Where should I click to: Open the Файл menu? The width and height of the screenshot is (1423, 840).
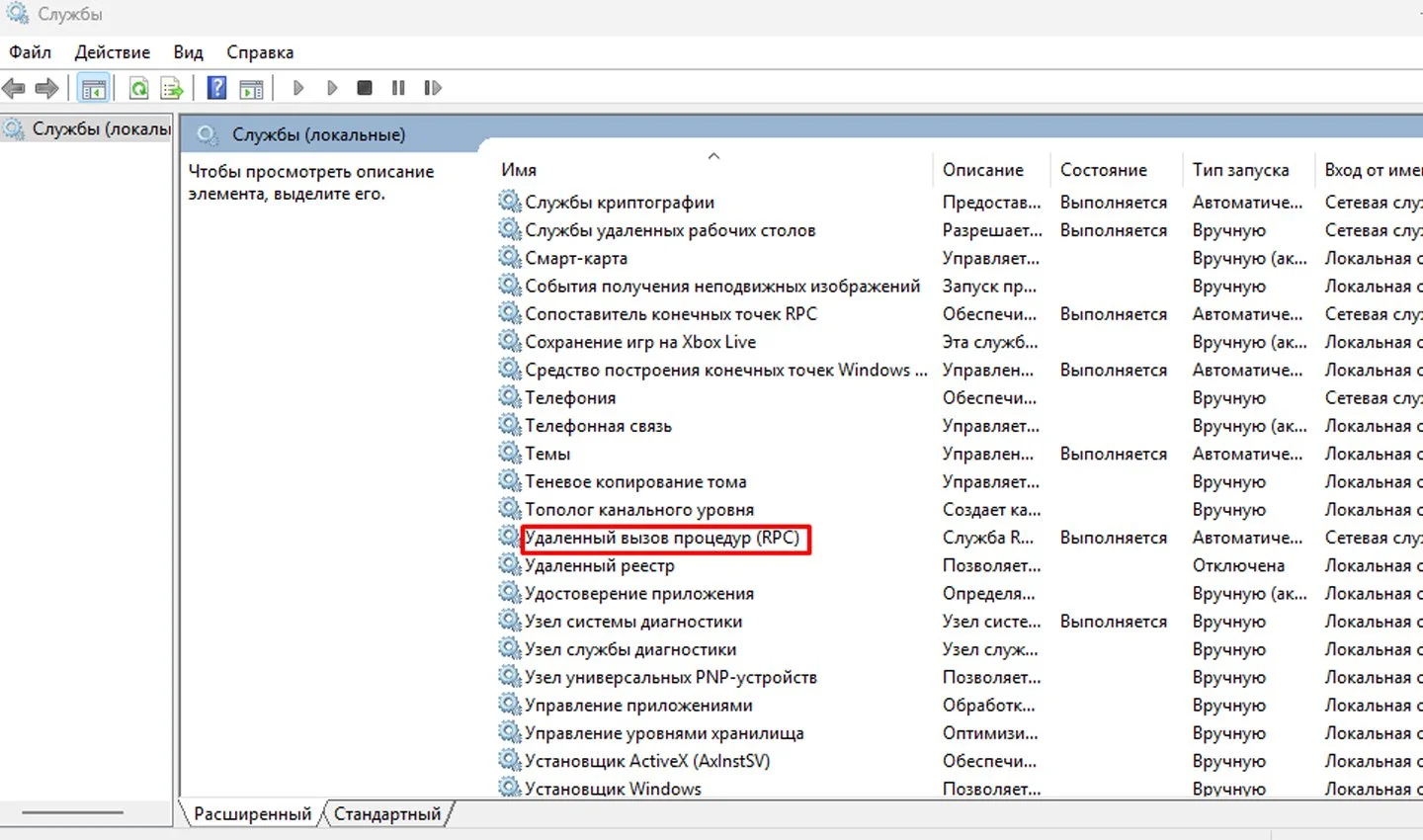point(31,52)
